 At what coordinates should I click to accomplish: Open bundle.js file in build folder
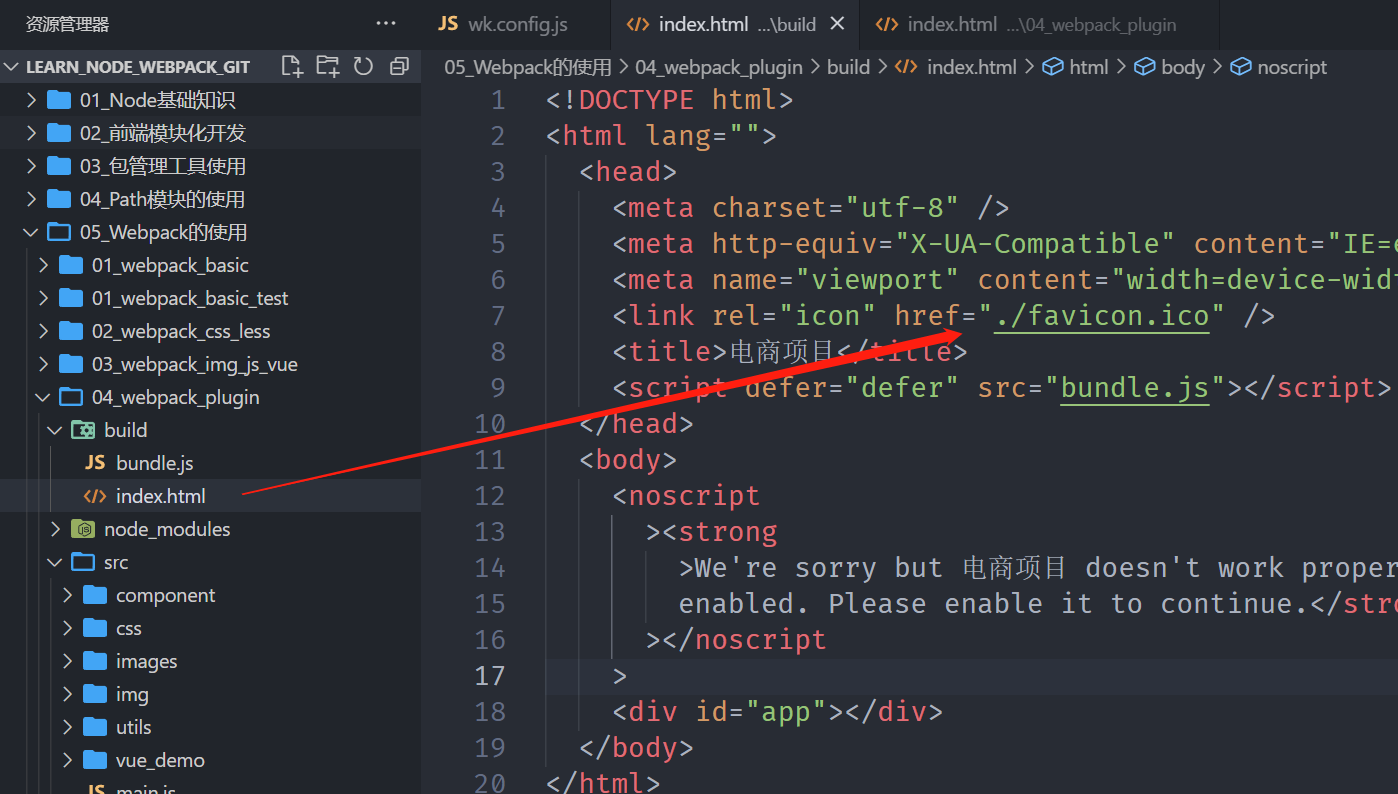coord(154,463)
